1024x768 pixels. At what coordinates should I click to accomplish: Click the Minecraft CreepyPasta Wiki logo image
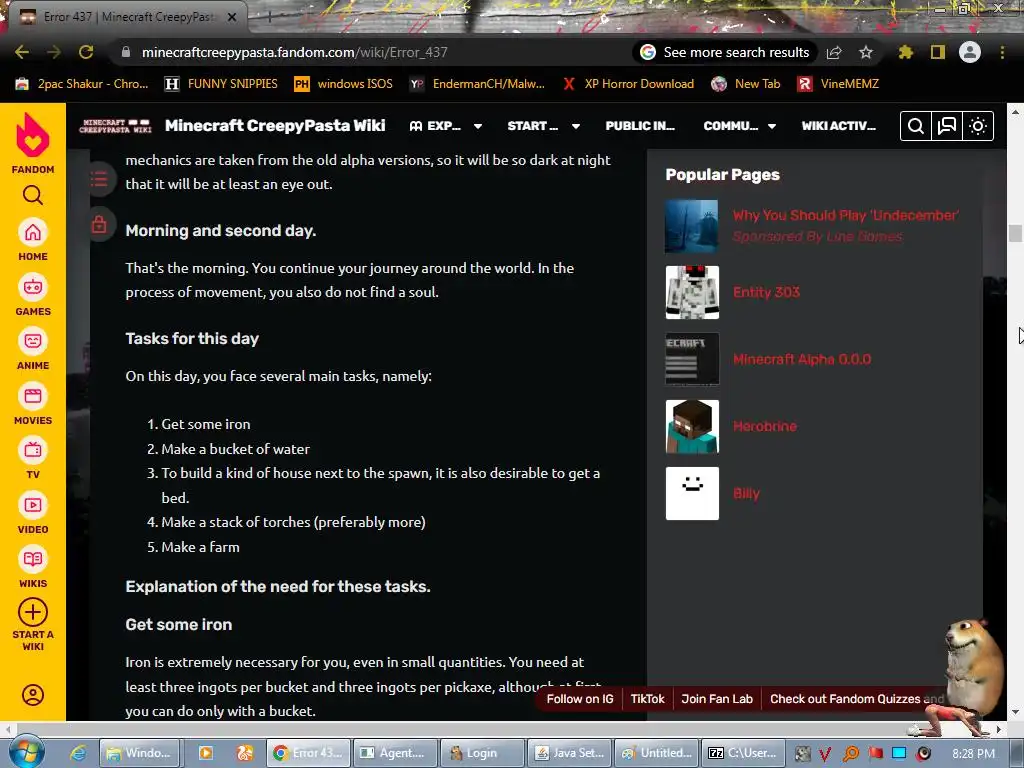[115, 126]
